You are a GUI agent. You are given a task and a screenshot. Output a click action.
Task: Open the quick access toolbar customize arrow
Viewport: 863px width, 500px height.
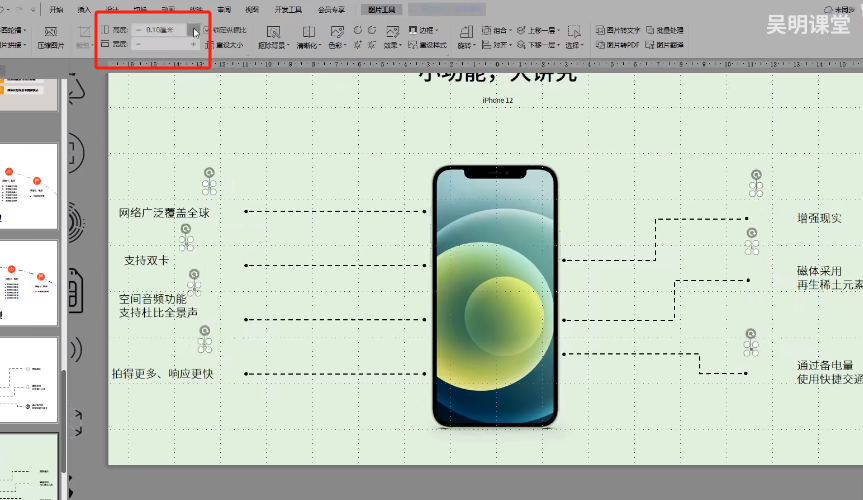tap(33, 9)
